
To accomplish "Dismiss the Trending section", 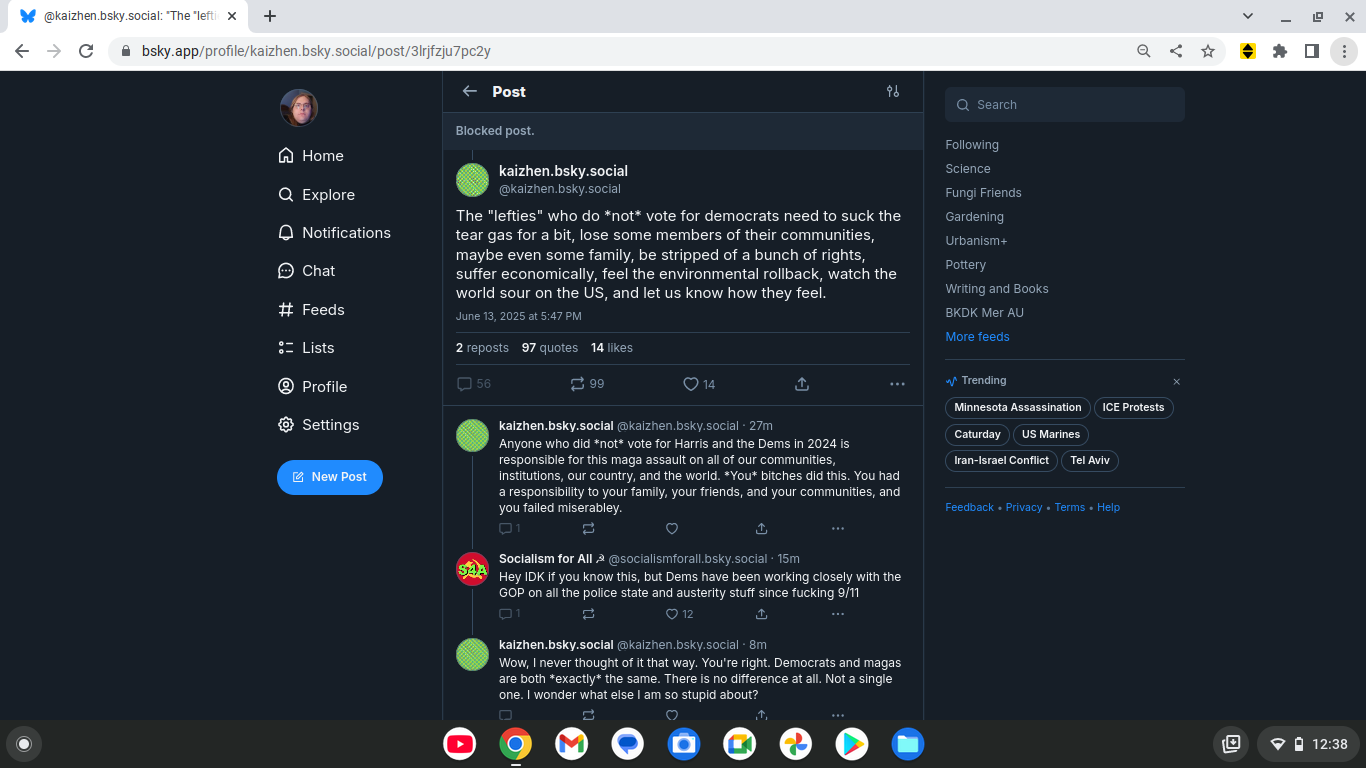I will [x=1177, y=381].
